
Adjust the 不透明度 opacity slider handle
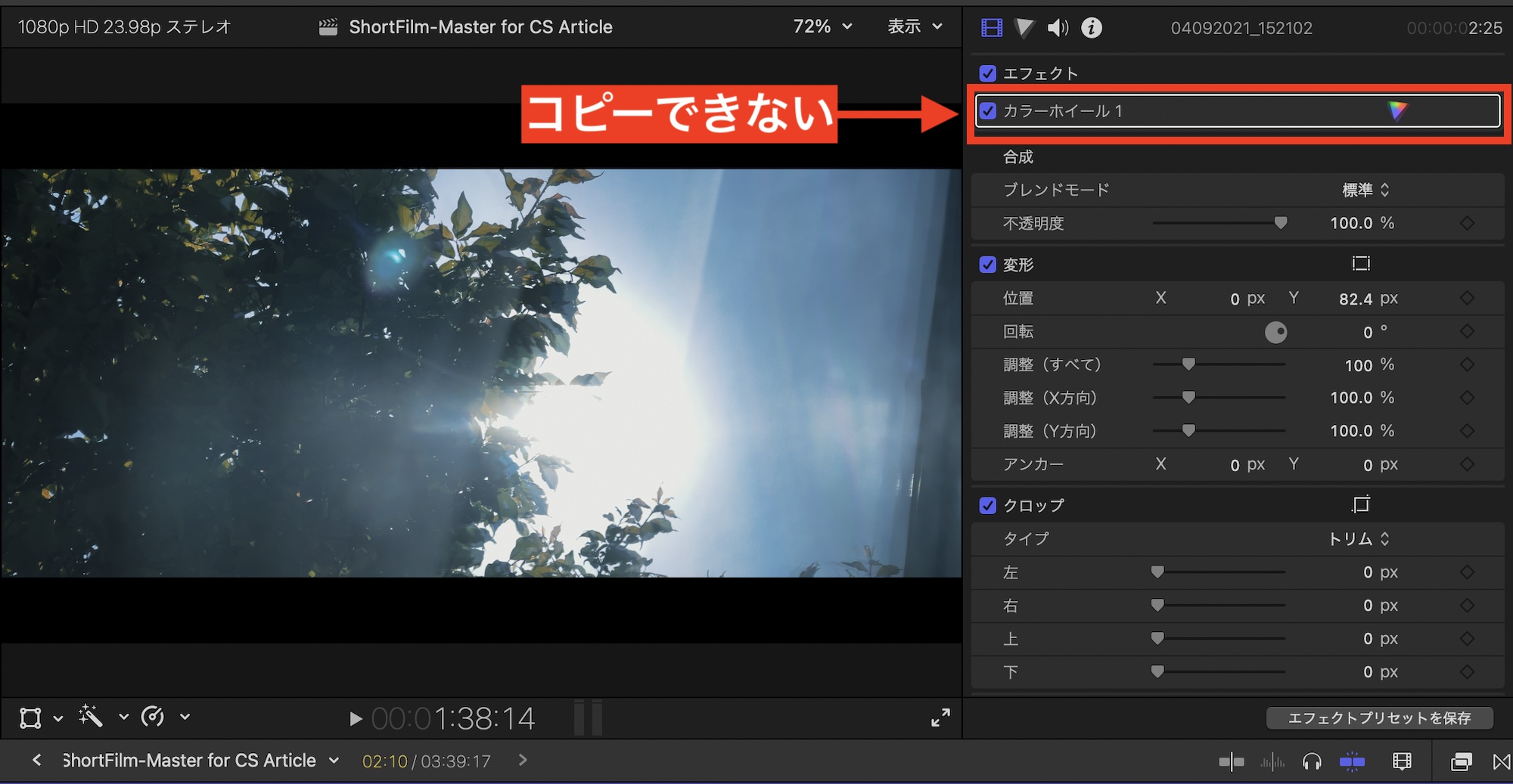point(1280,223)
